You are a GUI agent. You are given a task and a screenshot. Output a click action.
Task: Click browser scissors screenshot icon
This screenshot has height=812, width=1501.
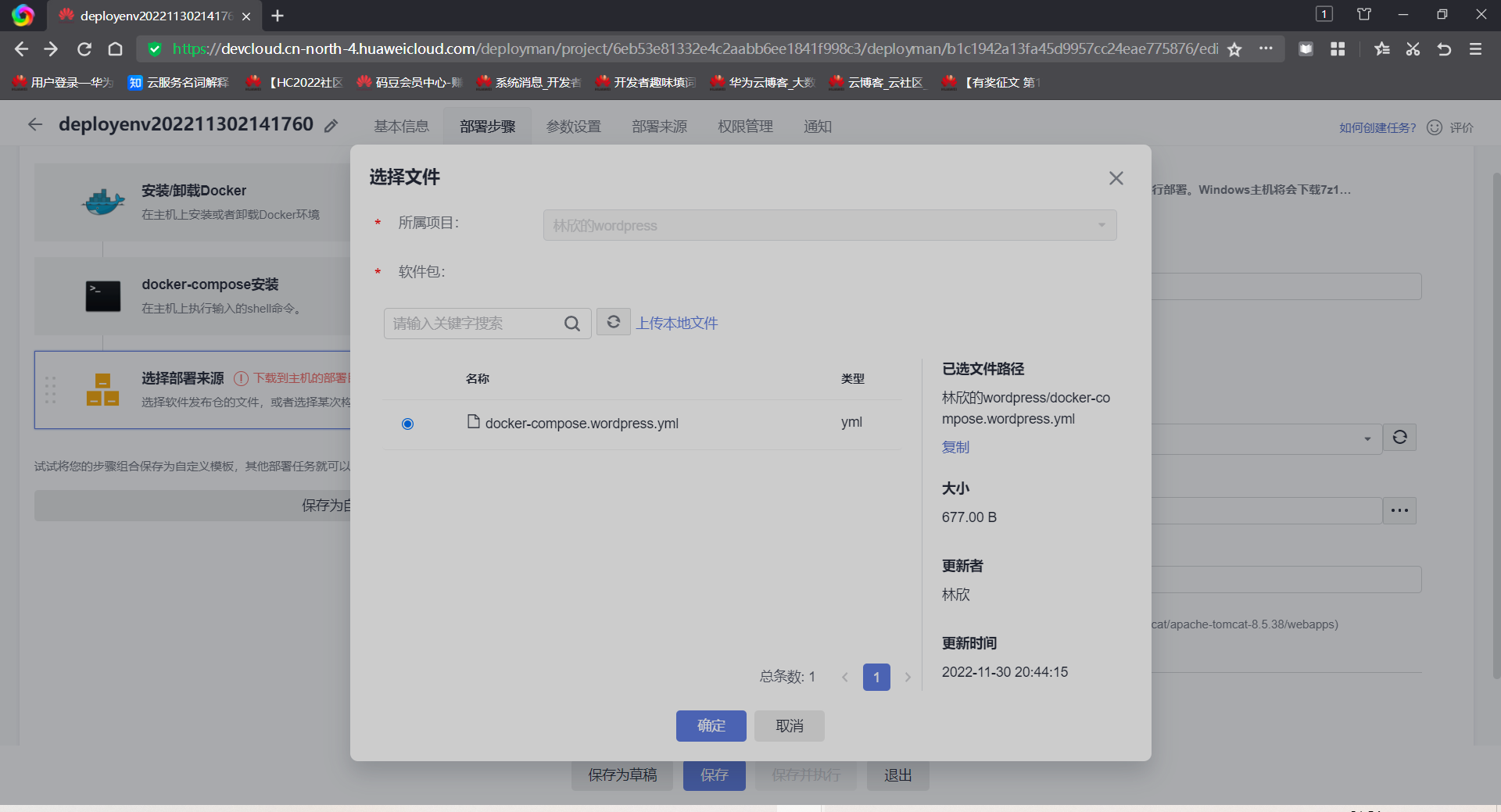[1413, 49]
